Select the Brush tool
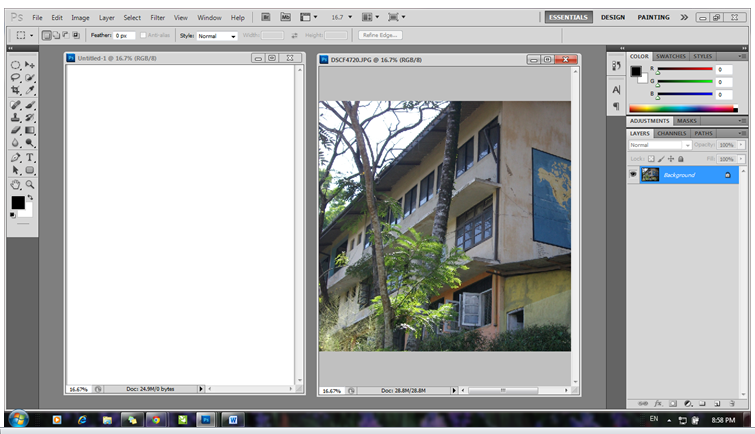The height and width of the screenshot is (434, 755). [x=30, y=105]
